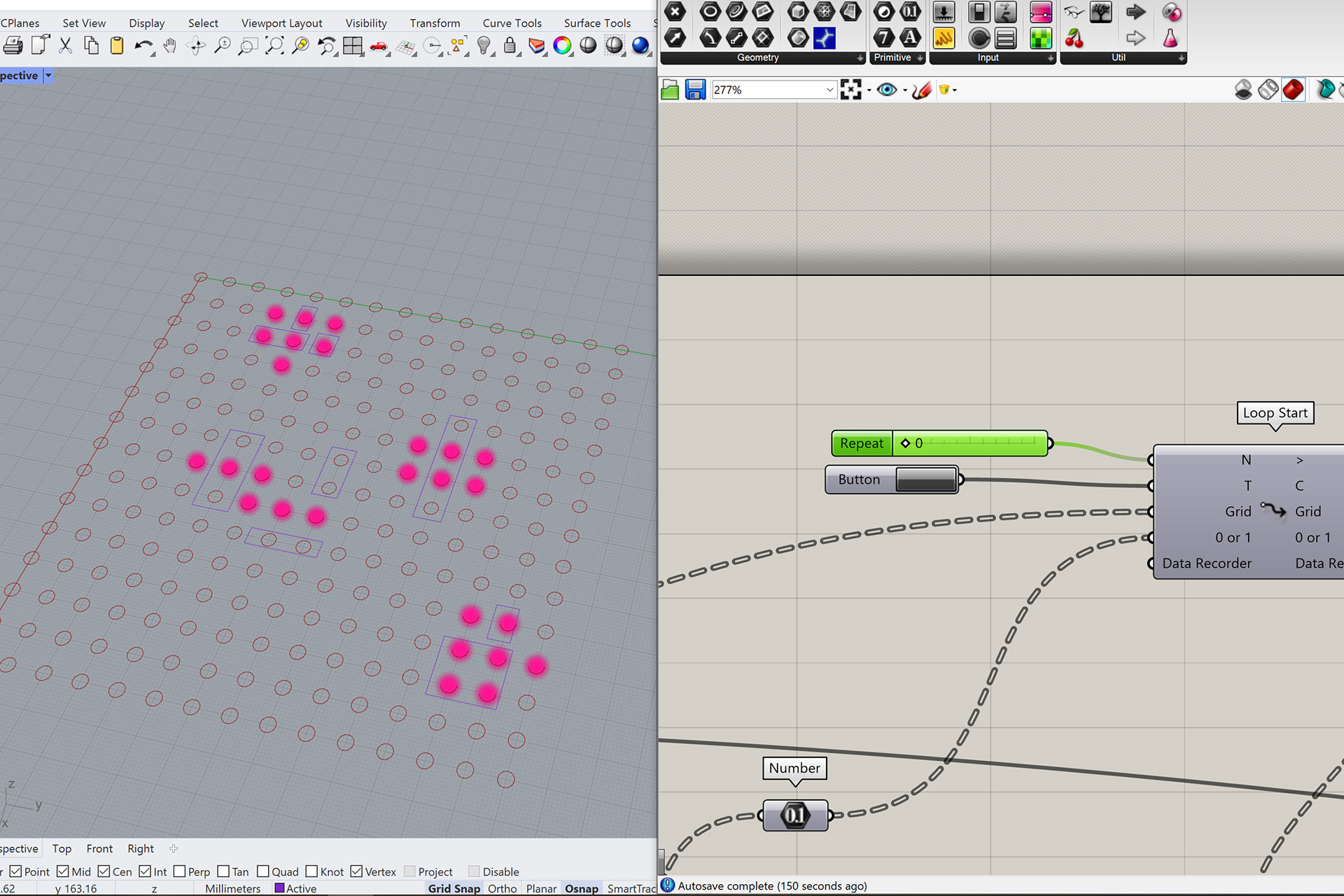Select the Pan hand tool

click(x=169, y=46)
